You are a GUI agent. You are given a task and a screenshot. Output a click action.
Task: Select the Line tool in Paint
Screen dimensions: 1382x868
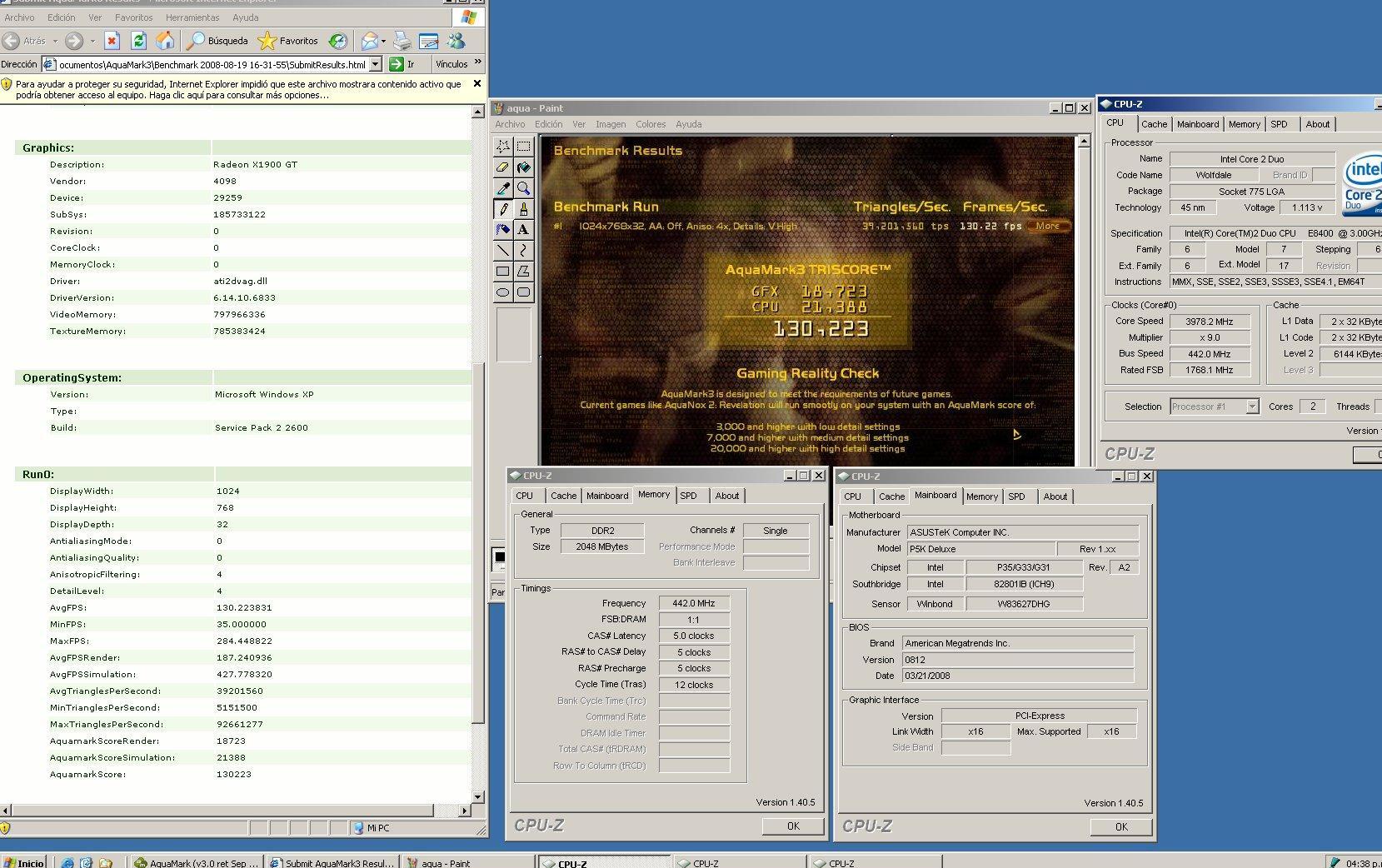(x=503, y=250)
